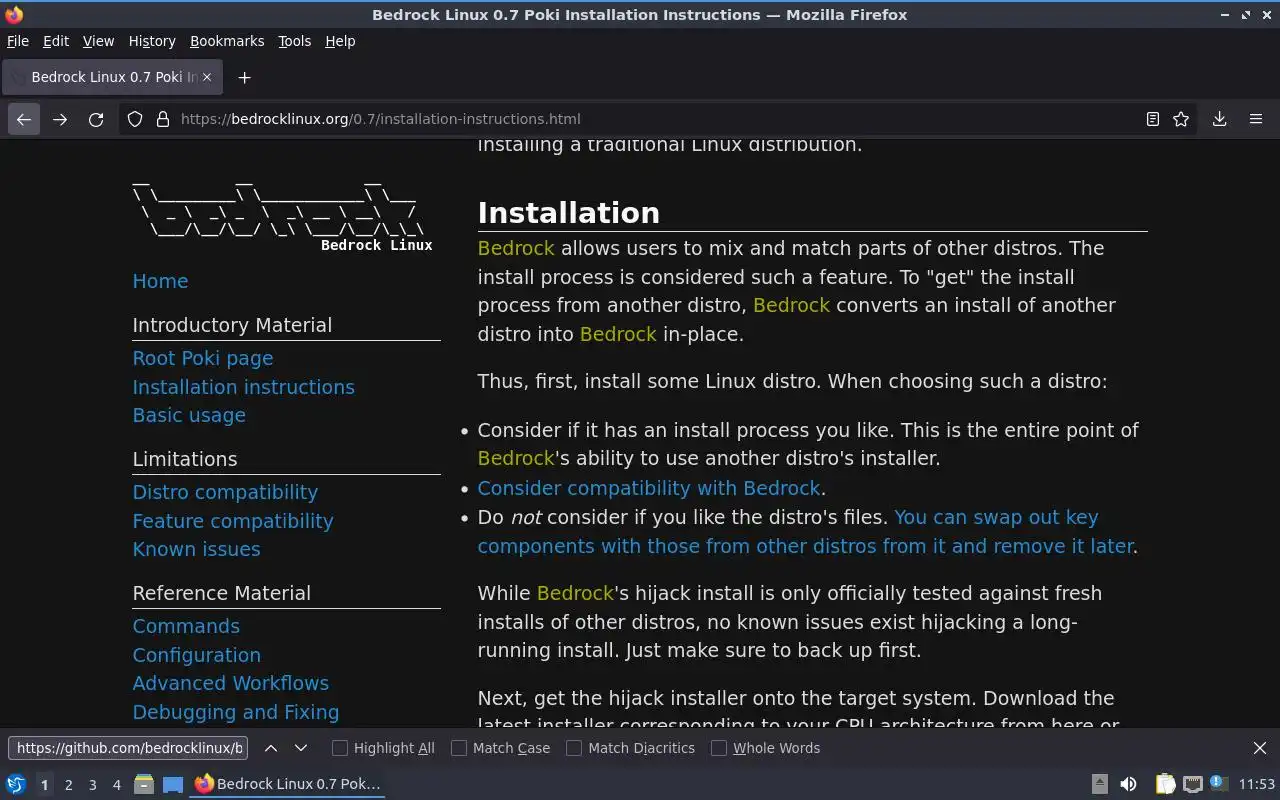Click the Bedrock Linux ASCII logo

[283, 217]
